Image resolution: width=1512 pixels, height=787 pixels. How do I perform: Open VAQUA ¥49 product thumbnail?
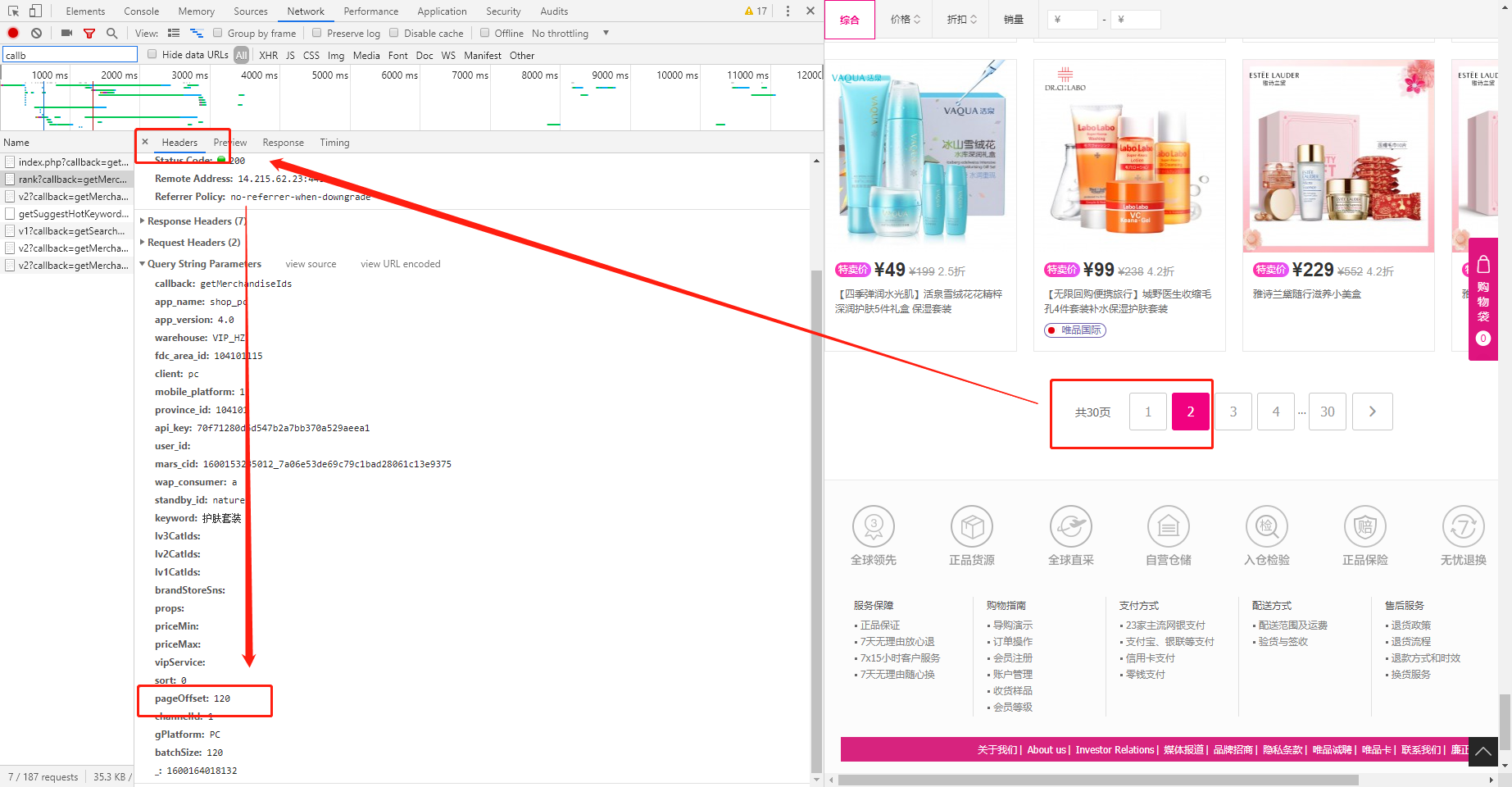pyautogui.click(x=921, y=156)
